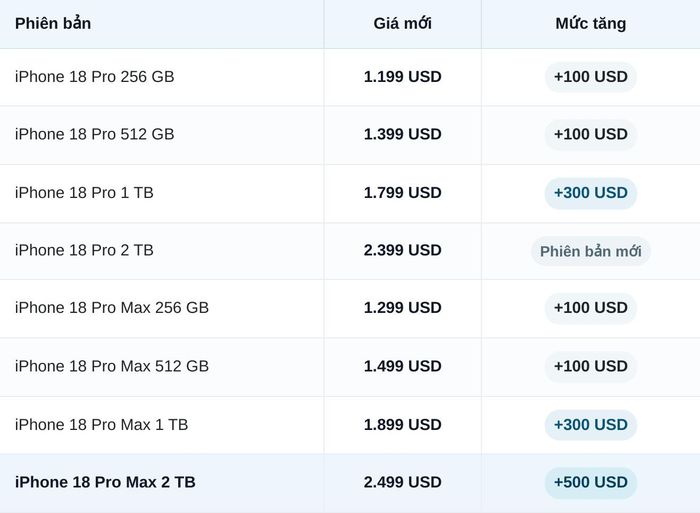Select the bold iPhone 18 Pro Max 2 TB row
Screen dimensions: 700x513
(350, 483)
